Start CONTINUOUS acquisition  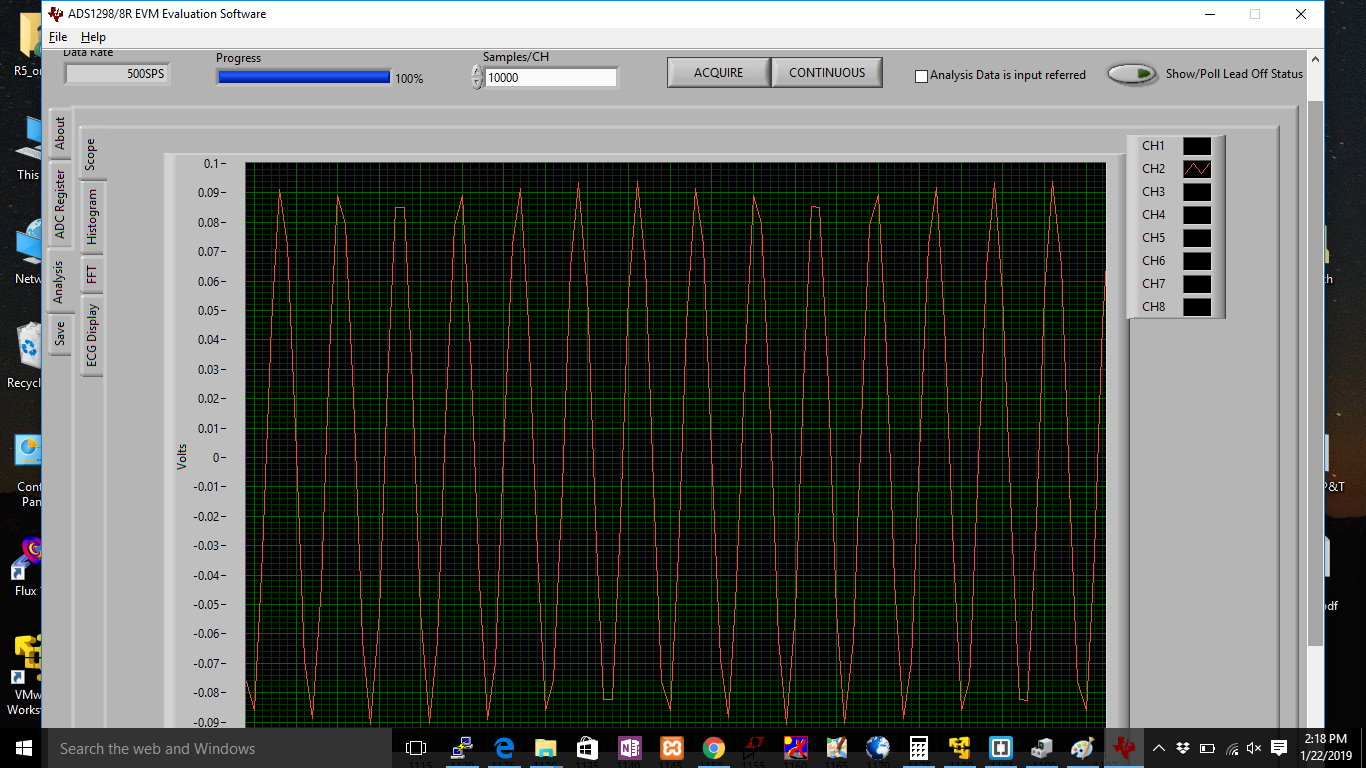tap(827, 73)
